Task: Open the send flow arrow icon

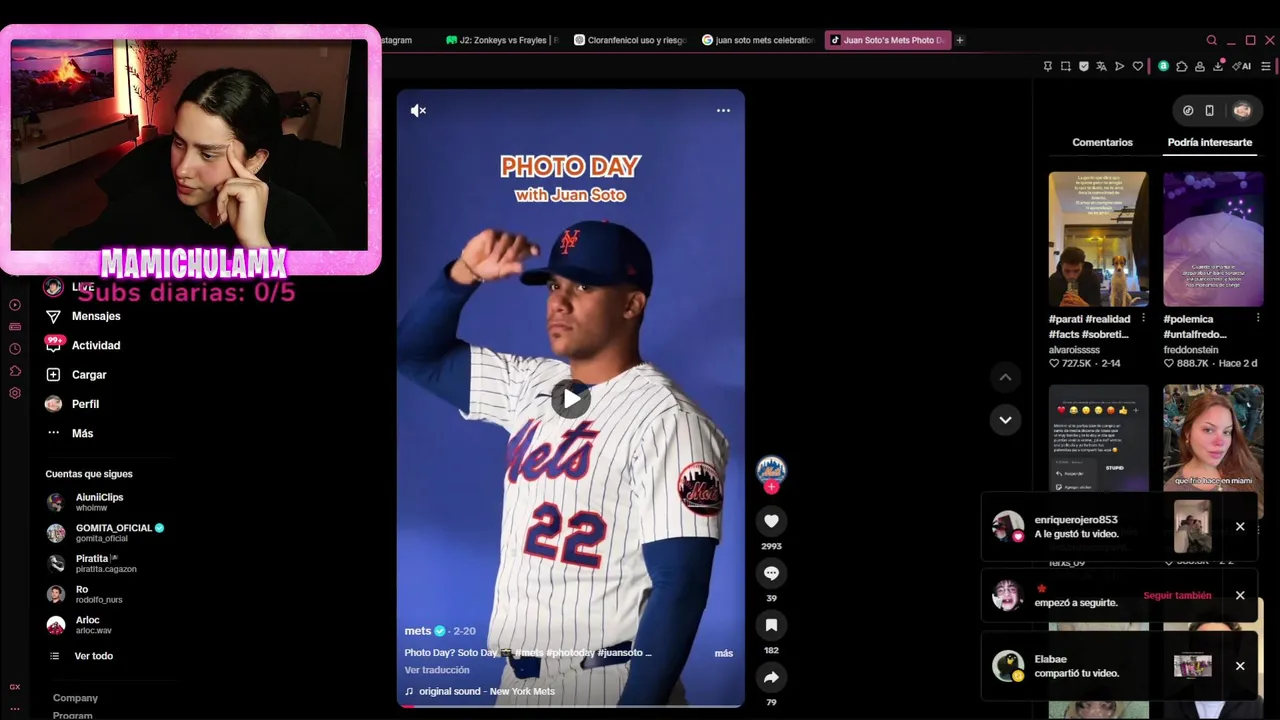Action: coord(1119,66)
